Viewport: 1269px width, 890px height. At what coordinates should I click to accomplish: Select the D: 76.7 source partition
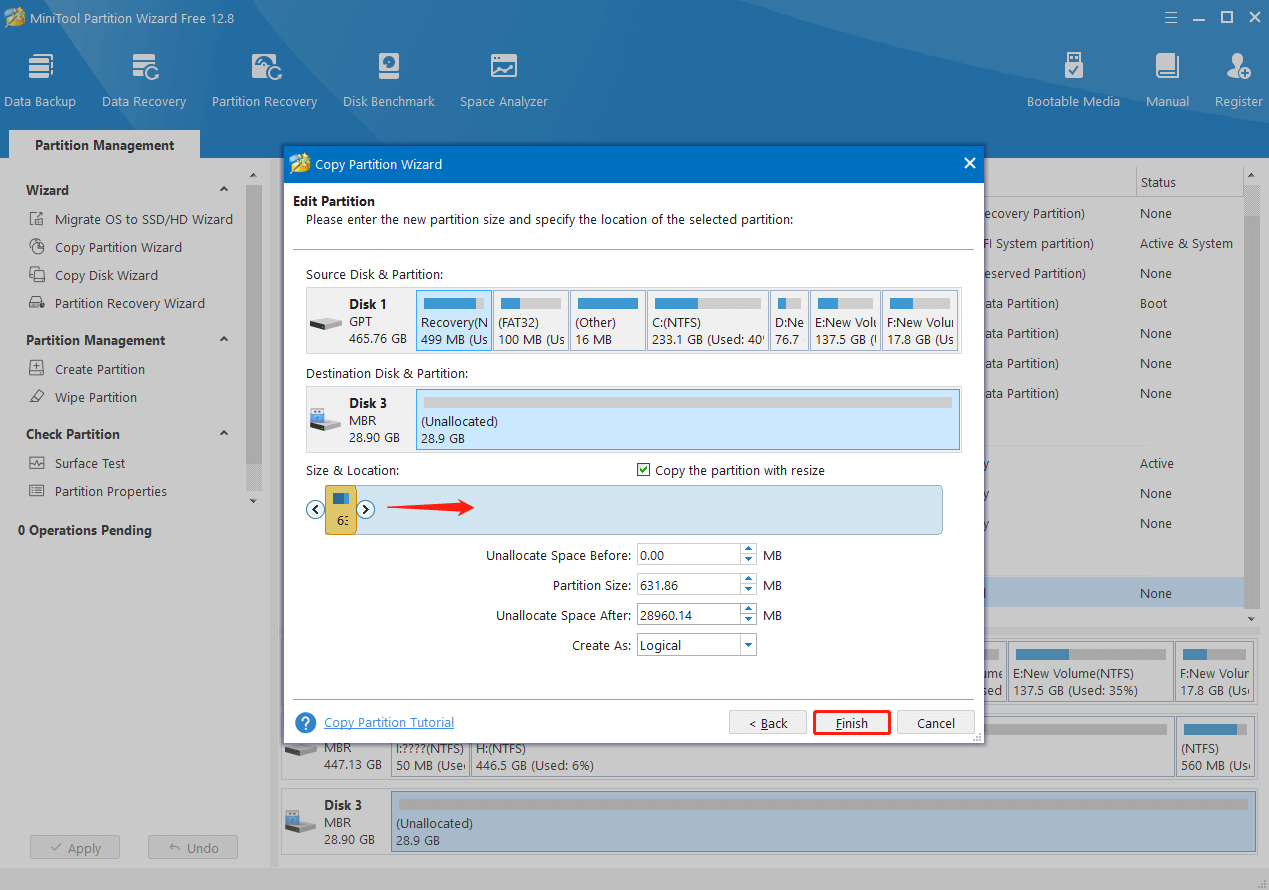(789, 321)
